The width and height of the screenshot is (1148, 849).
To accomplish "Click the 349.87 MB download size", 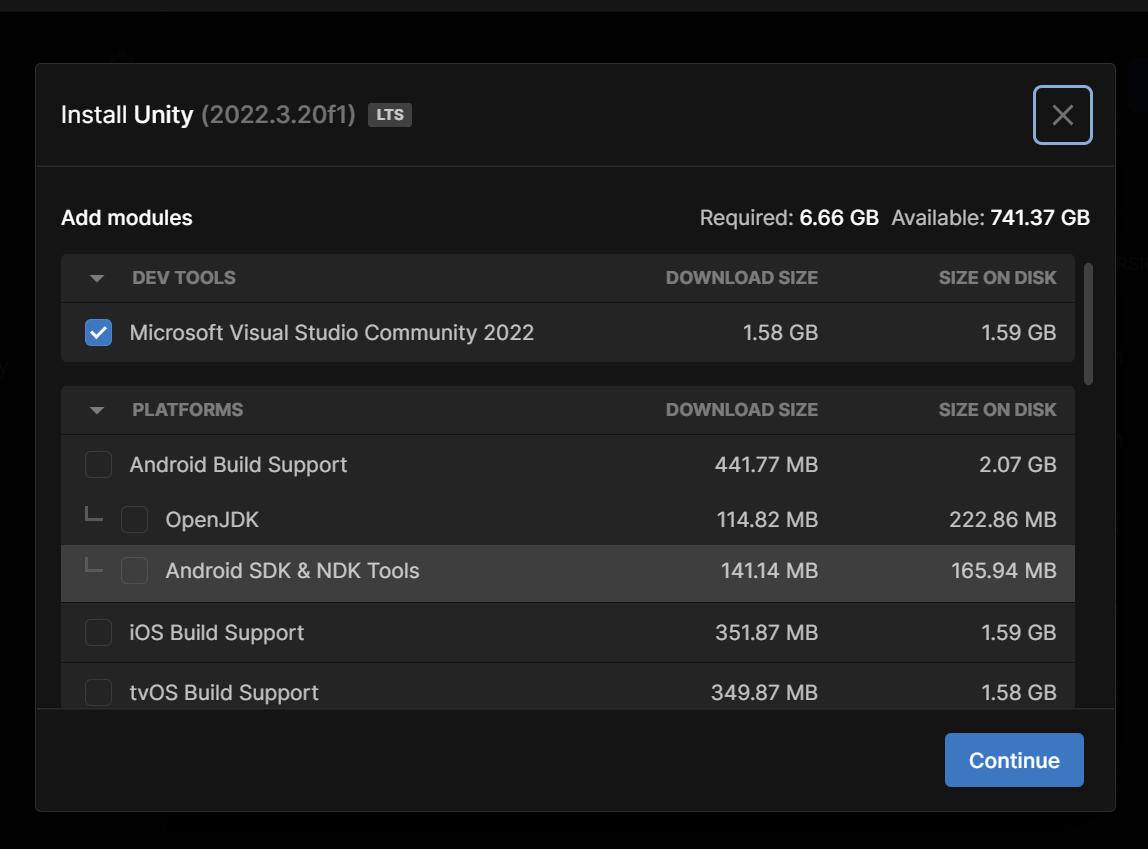I will tap(764, 693).
